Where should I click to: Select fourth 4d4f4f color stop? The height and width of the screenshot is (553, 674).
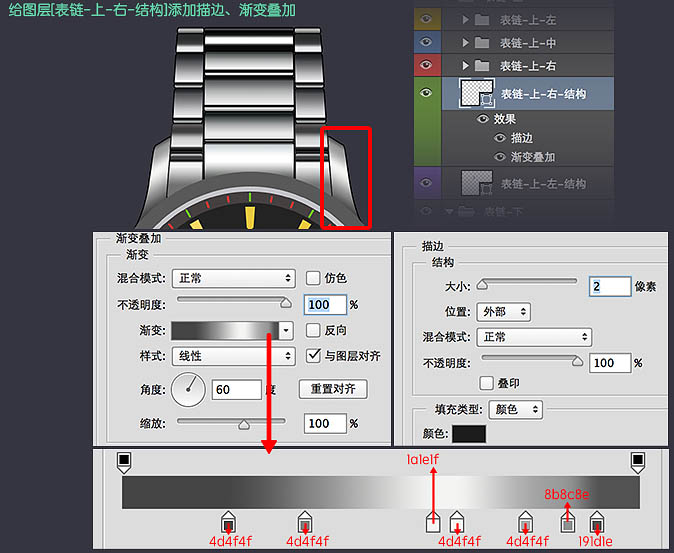tap(525, 522)
